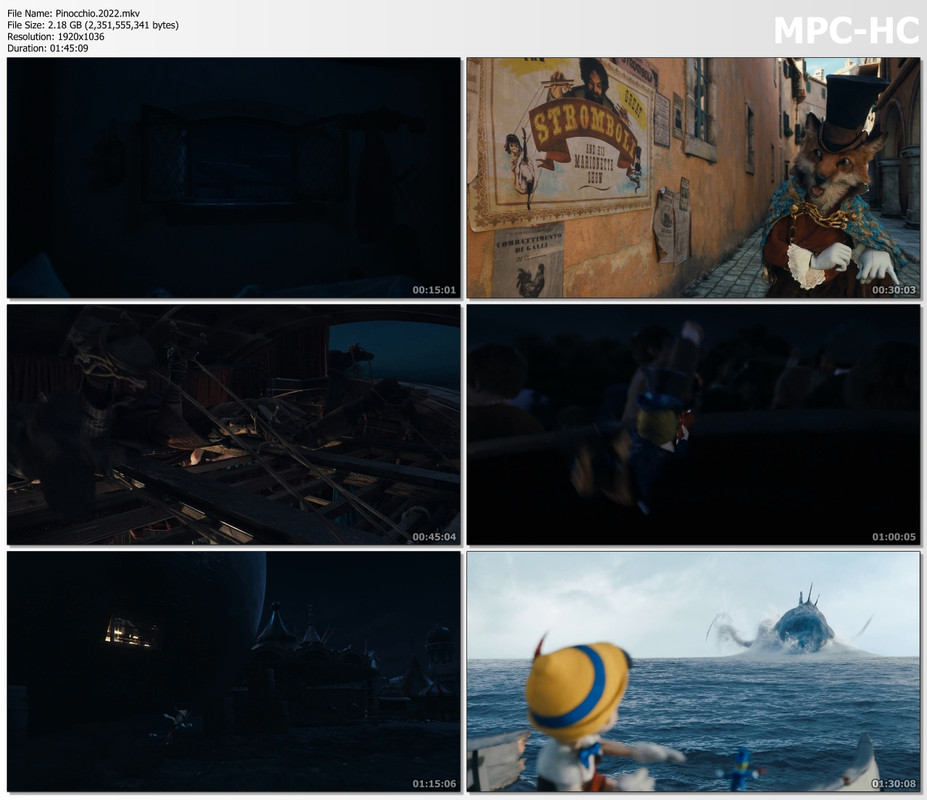Click the Duration 01:45:09 line
This screenshot has width=927, height=800.
pyautogui.click(x=48, y=48)
